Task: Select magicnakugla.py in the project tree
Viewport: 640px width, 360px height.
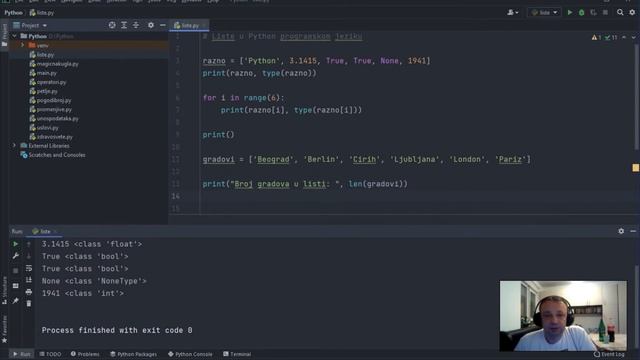Action: pos(54,64)
